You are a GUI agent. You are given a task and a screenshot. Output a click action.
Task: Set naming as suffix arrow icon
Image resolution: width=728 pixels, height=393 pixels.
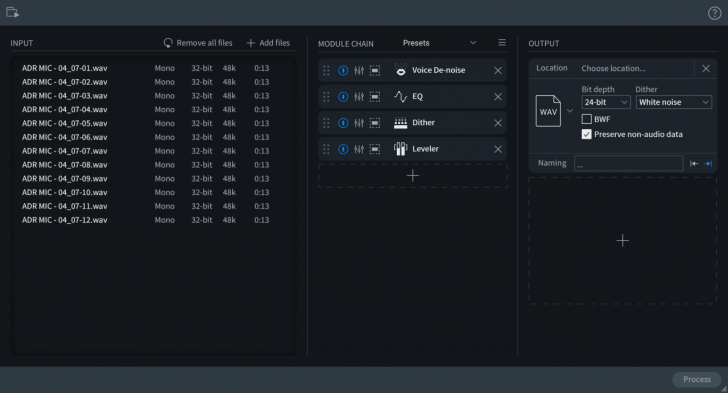[x=708, y=164]
